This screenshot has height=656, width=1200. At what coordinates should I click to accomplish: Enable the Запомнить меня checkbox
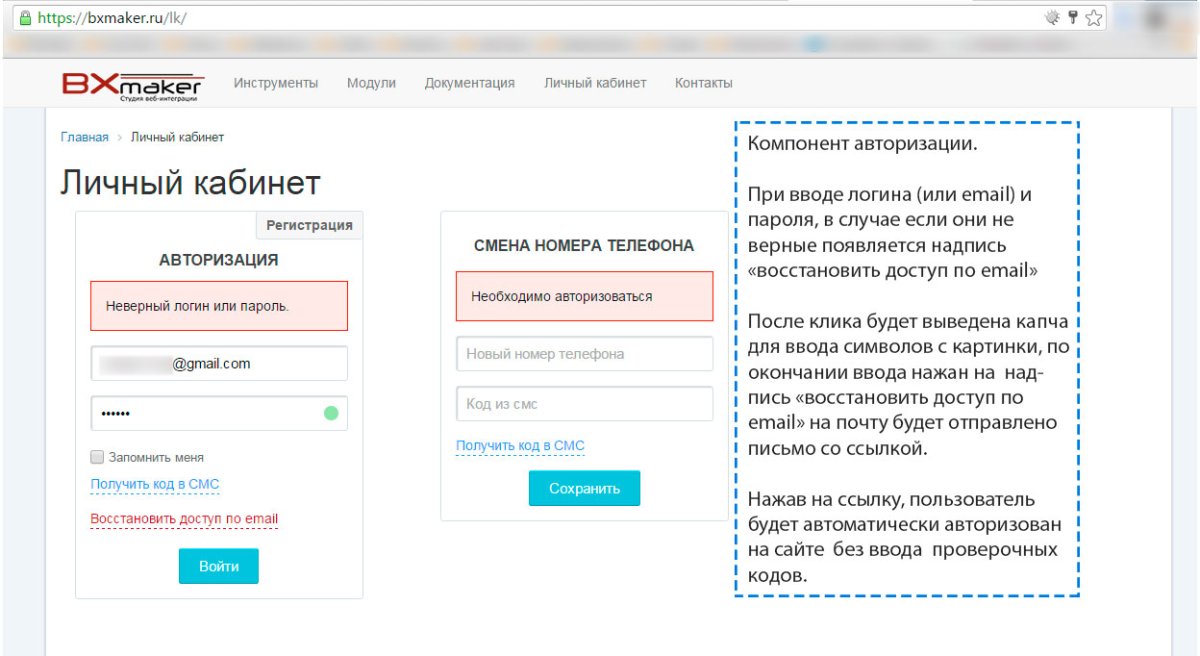pyautogui.click(x=96, y=456)
